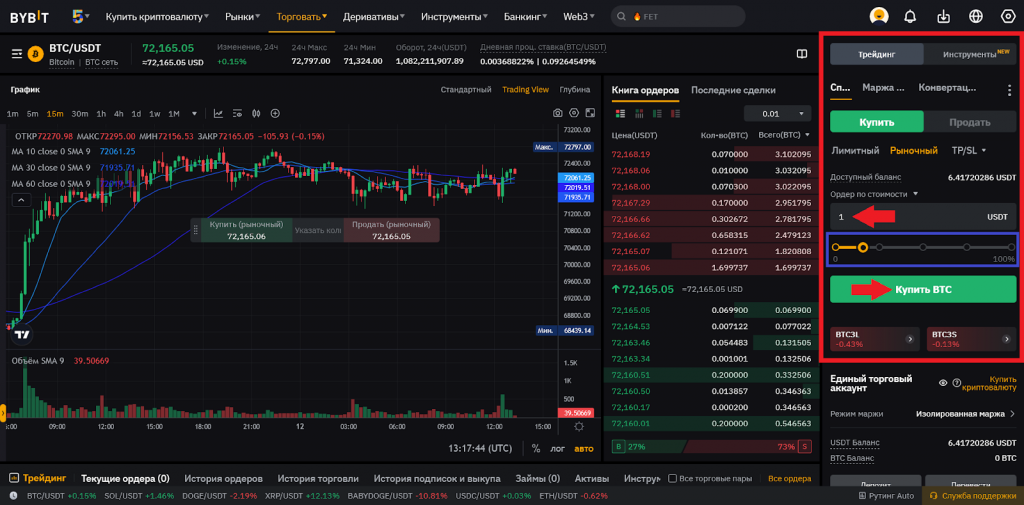The image size is (1024, 505).
Task: Take a chart screenshot with camera icon
Action: [x=558, y=114]
